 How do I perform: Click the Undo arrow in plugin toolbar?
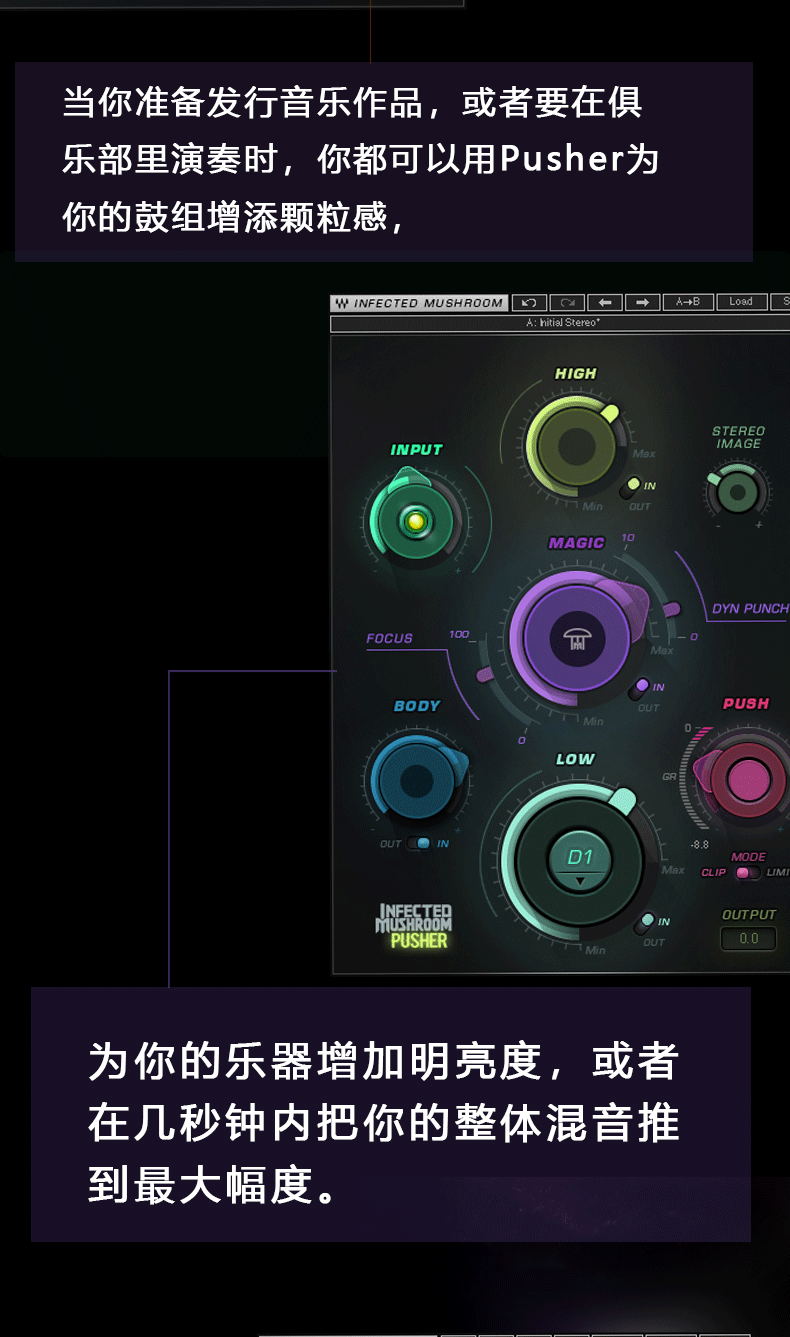tap(530, 302)
